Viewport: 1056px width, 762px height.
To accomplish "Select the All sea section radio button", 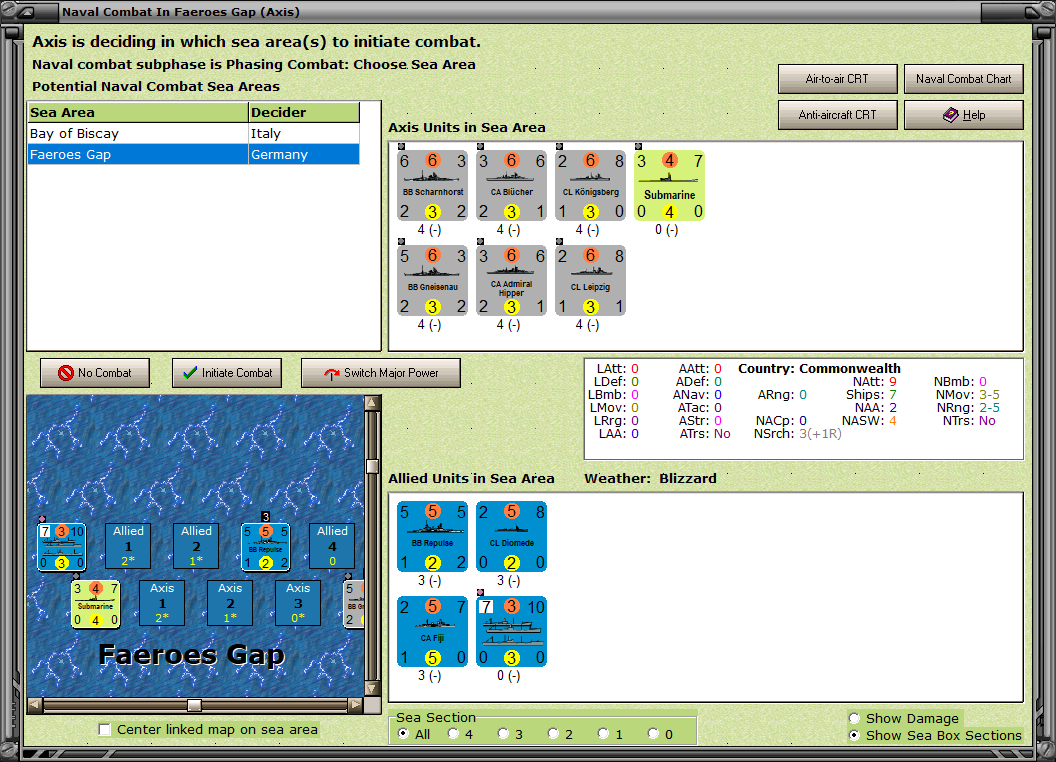I will click(403, 734).
